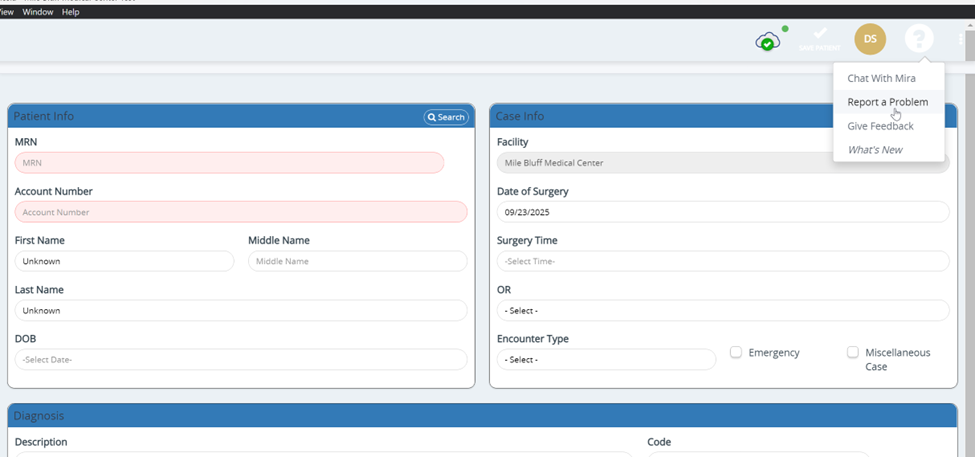
Task: Select Chat With Mira from help menu
Action: (x=881, y=78)
